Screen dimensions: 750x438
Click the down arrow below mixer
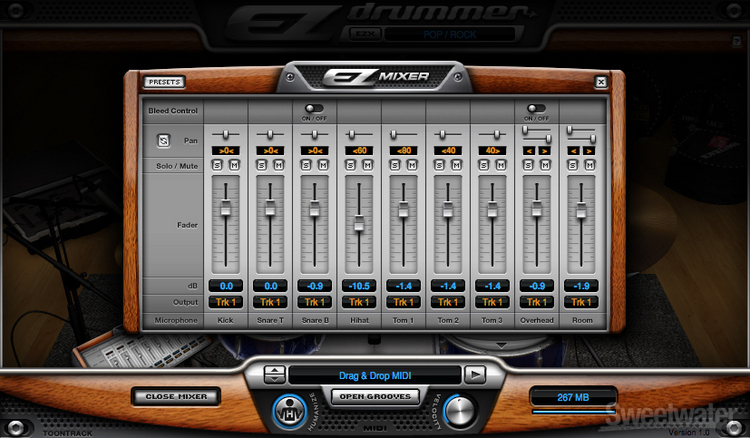click(x=501, y=345)
